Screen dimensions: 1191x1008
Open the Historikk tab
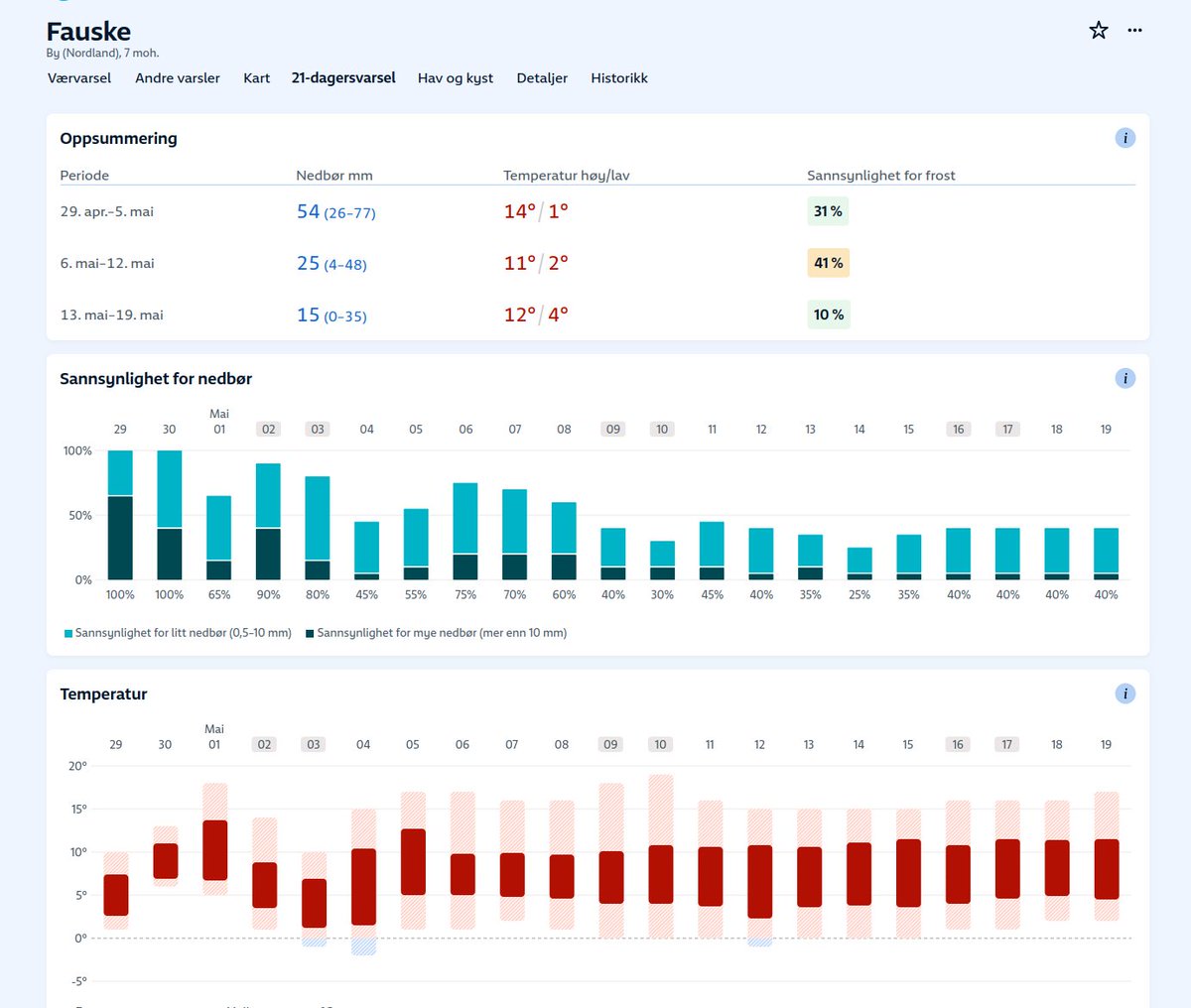pos(618,77)
